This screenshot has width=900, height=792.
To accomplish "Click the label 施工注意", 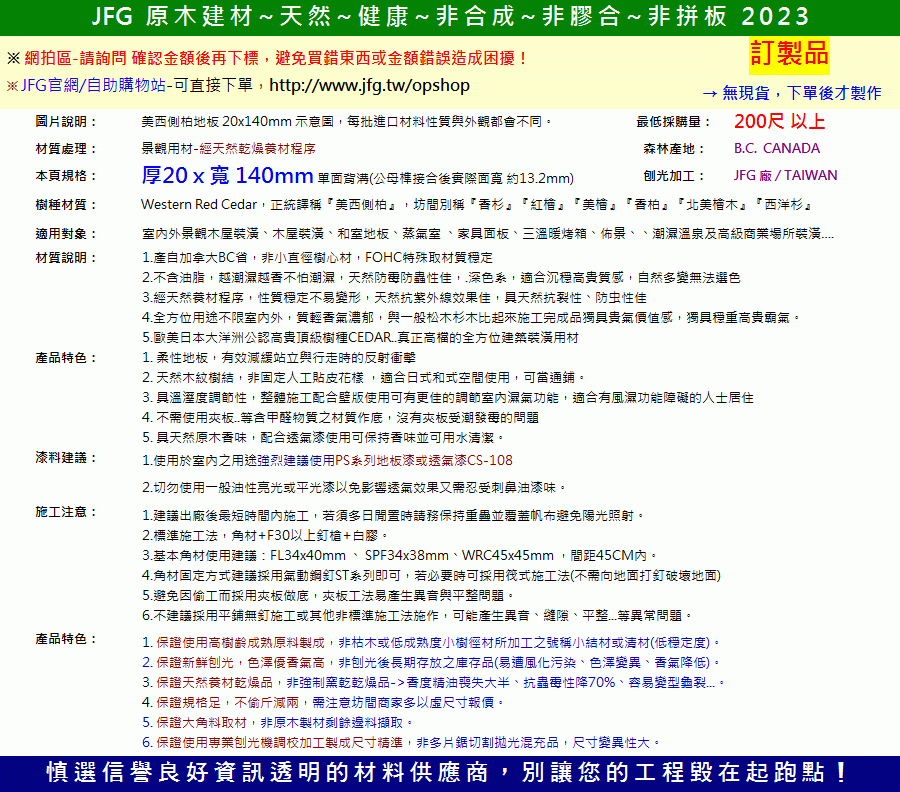I will [x=65, y=512].
